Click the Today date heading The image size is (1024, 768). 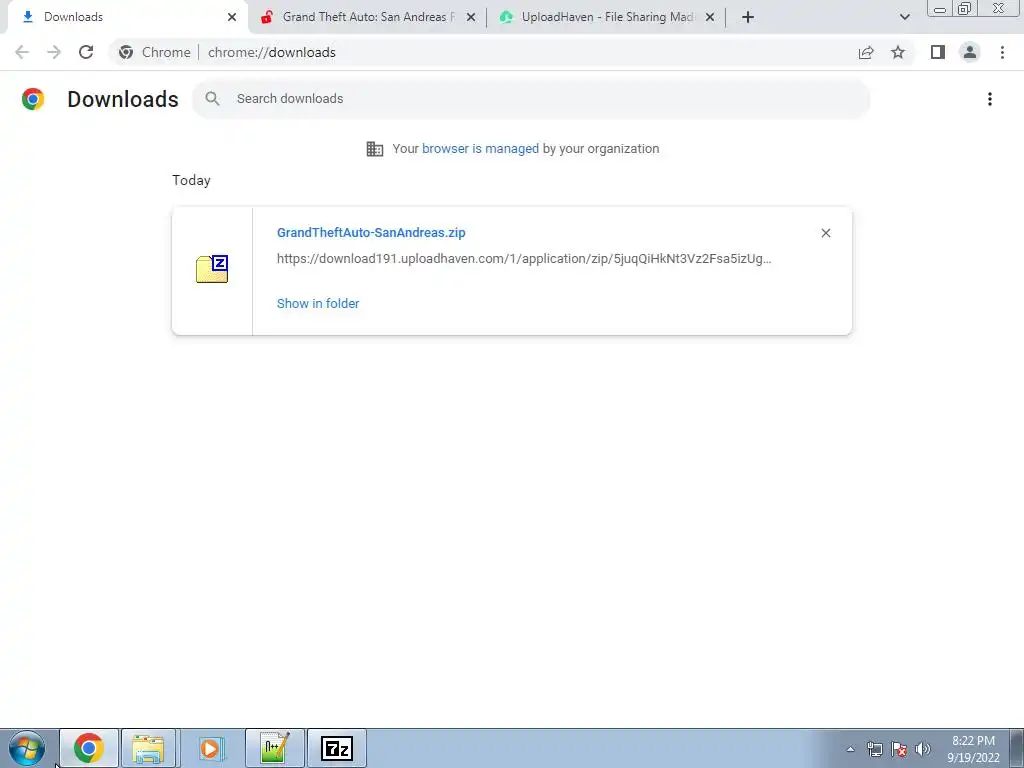[191, 180]
